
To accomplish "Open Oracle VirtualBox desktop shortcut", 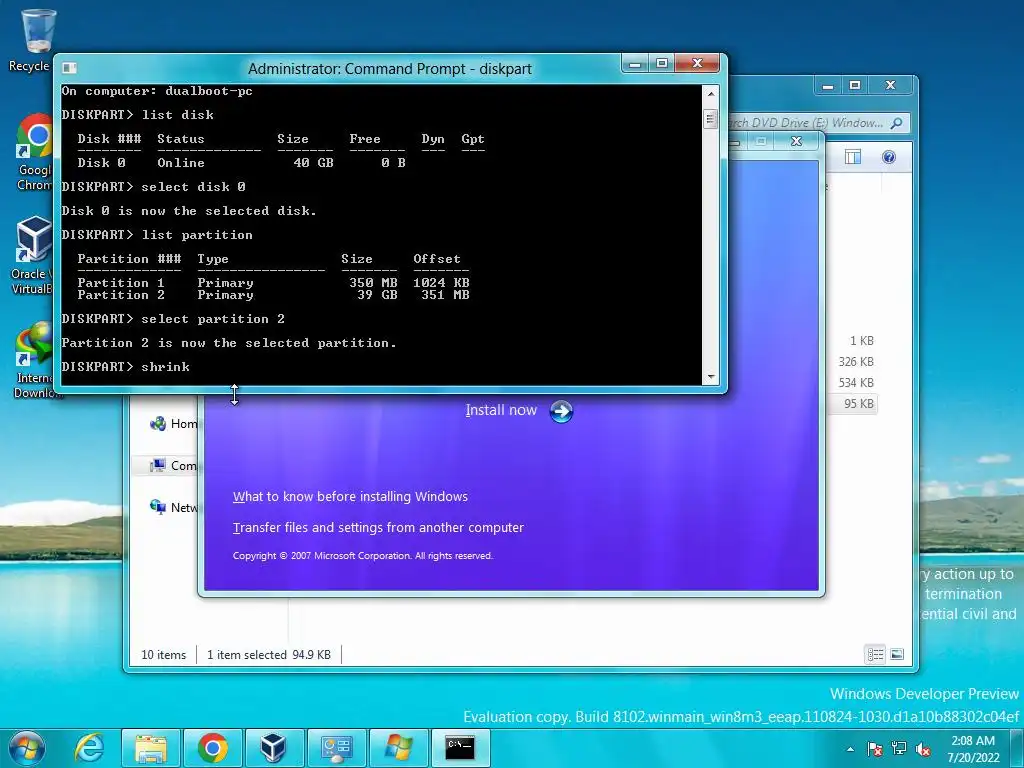I will (x=34, y=239).
